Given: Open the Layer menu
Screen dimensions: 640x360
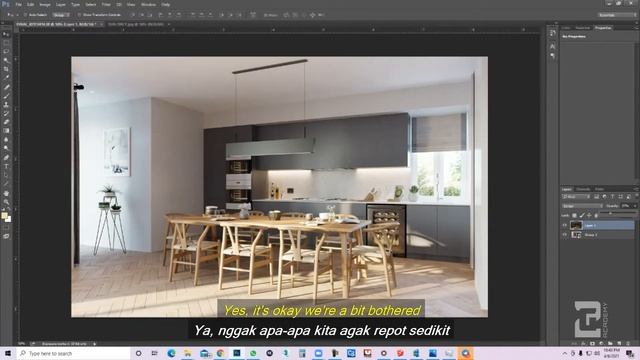Looking at the screenshot, I should (x=61, y=4).
